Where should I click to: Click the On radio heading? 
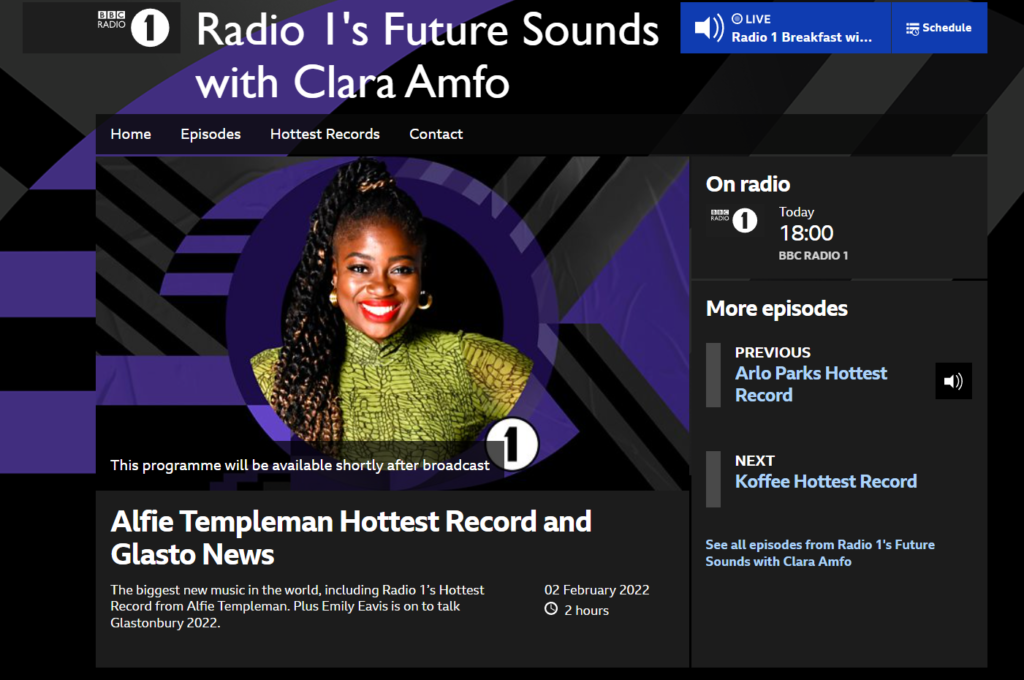tap(748, 184)
